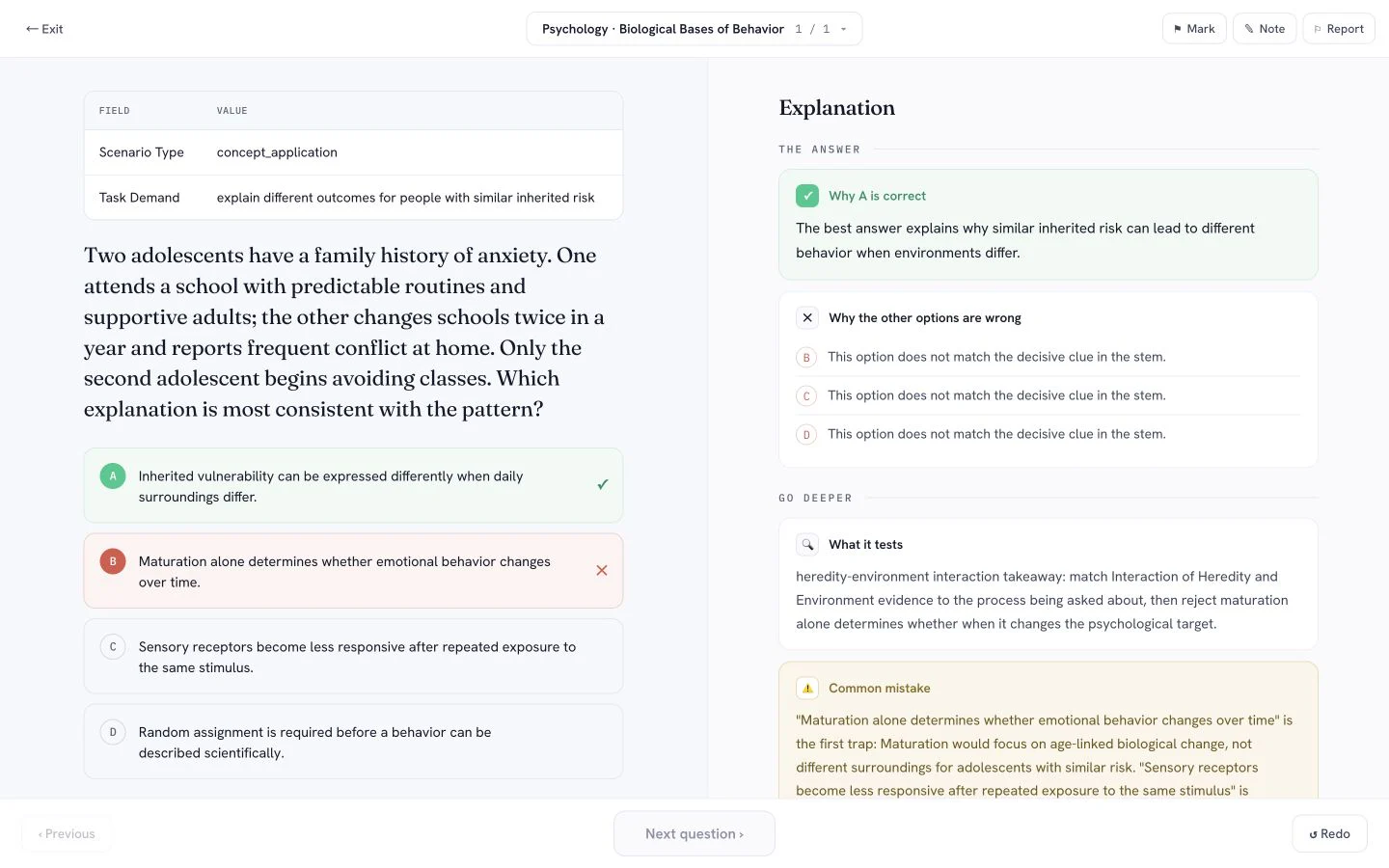This screenshot has width=1389, height=868.
Task: Go to Previous question
Action: (67, 834)
